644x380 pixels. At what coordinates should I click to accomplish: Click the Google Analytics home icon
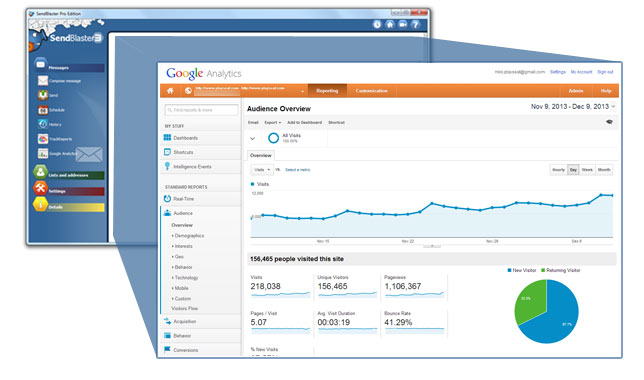[170, 91]
